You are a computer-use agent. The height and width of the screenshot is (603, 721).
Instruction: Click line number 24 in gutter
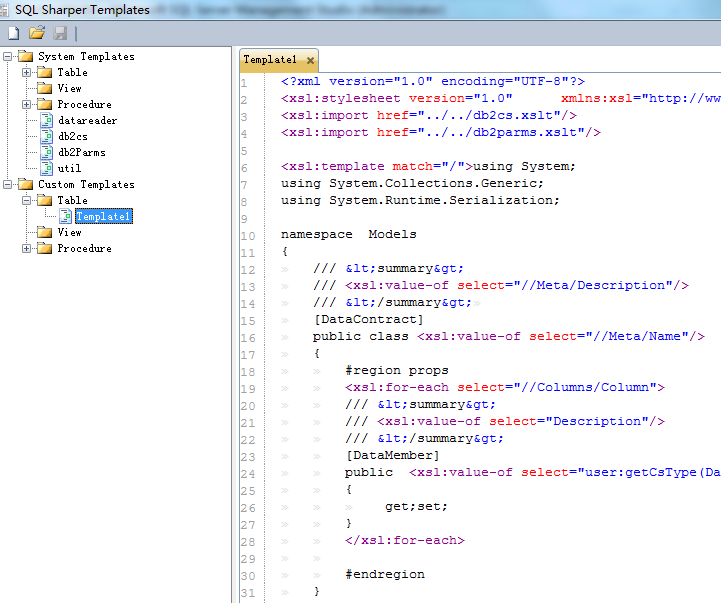tap(248, 475)
